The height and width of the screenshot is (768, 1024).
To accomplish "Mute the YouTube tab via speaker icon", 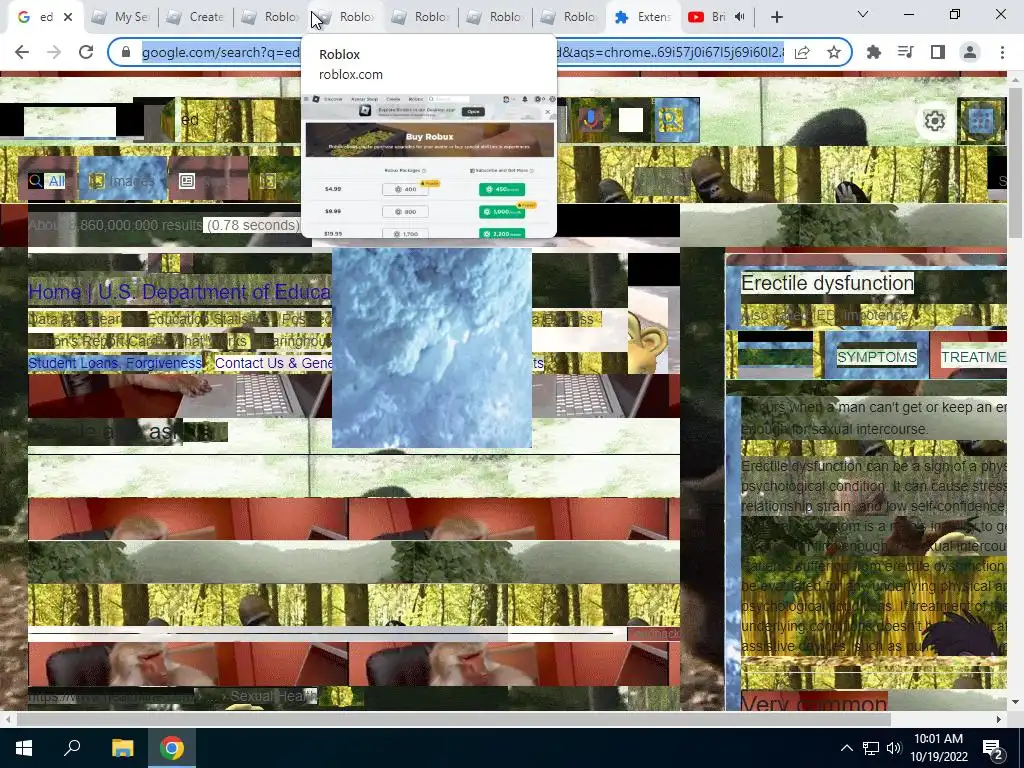I will tap(740, 17).
